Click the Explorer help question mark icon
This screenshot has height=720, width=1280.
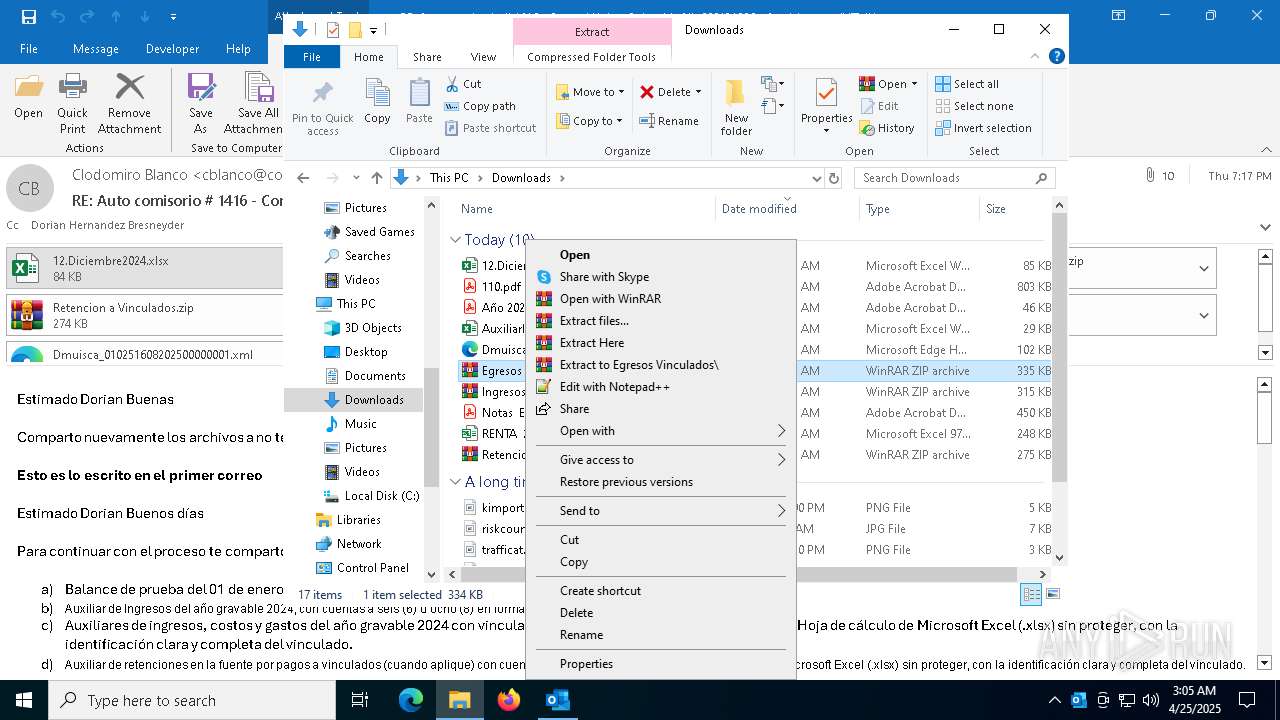point(1058,57)
